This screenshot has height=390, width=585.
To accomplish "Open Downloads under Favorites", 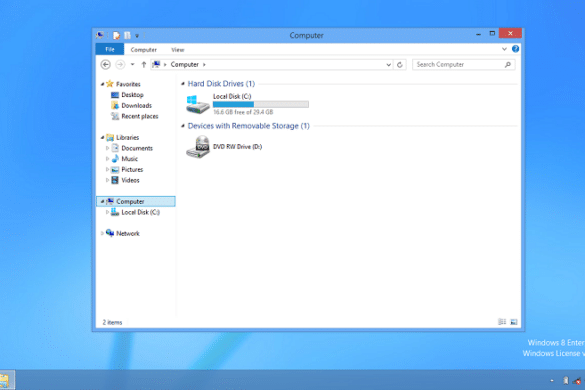I will tap(136, 106).
